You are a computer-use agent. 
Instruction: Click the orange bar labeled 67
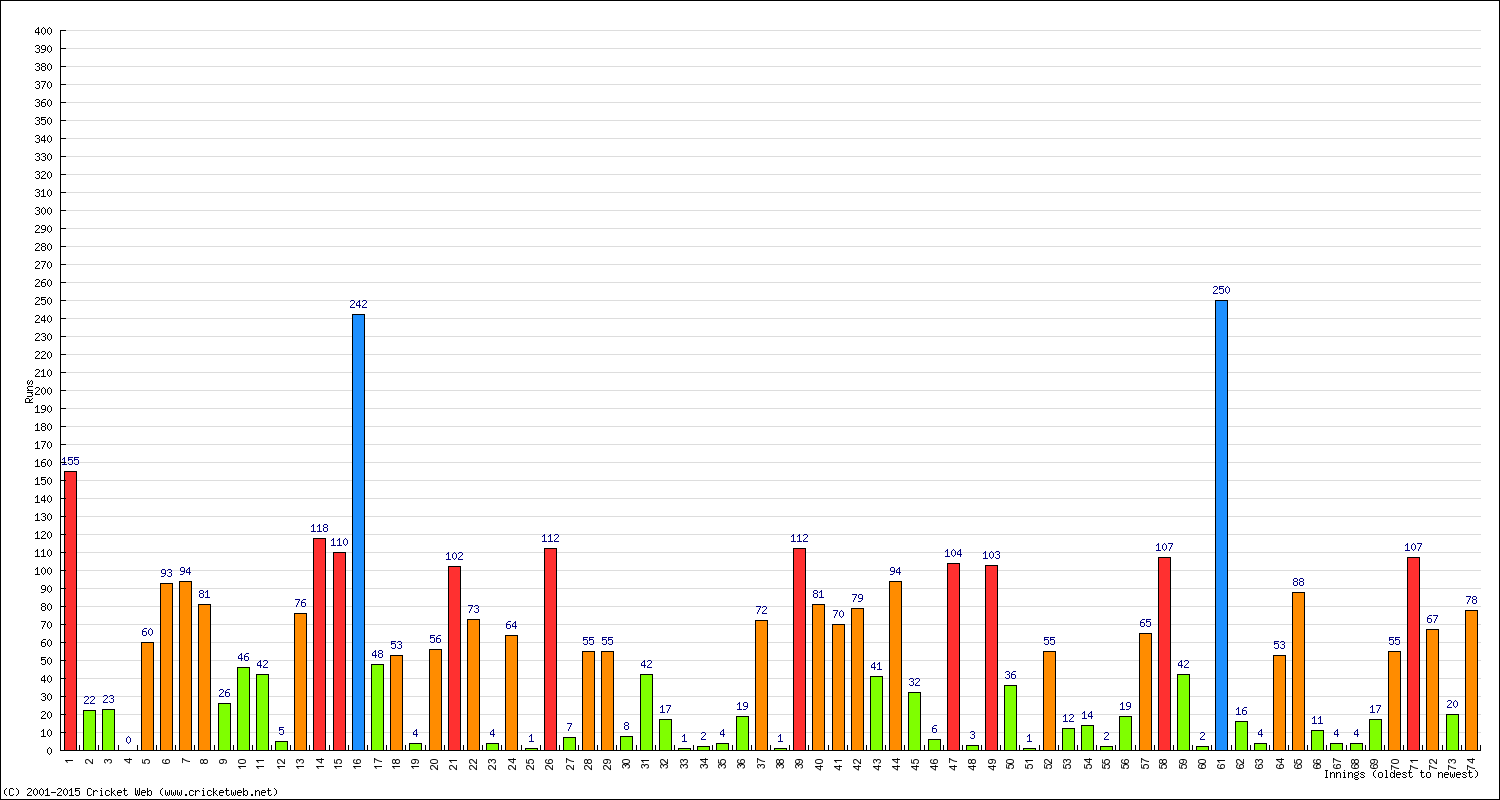(1432, 690)
